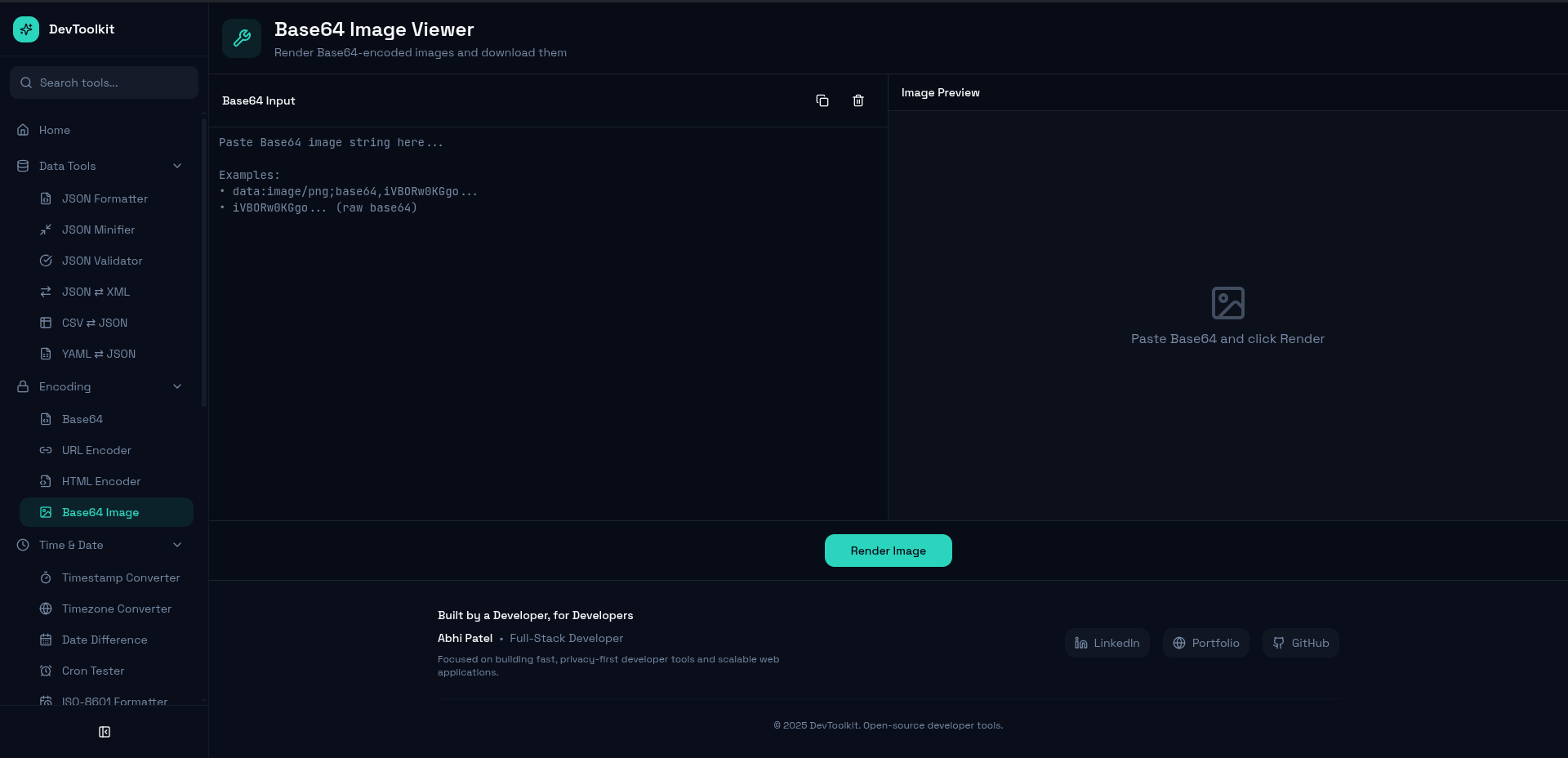Click inside the search tools field
This screenshot has height=758, width=1568.
tap(104, 82)
